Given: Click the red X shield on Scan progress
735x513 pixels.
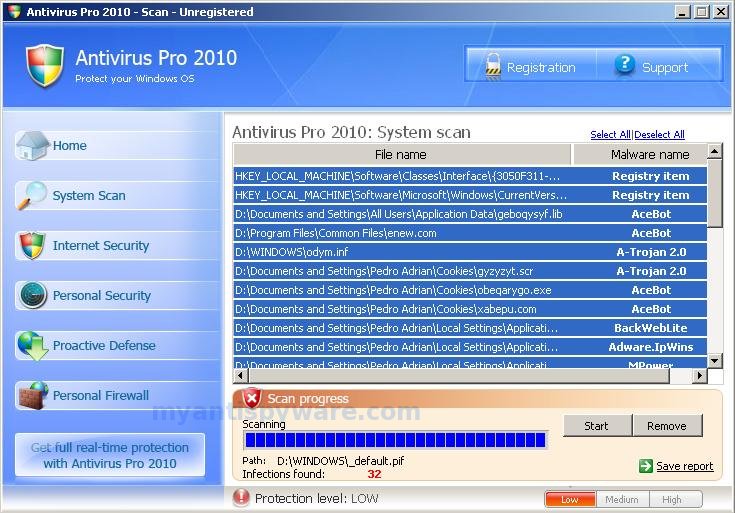Looking at the screenshot, I should tap(252, 398).
